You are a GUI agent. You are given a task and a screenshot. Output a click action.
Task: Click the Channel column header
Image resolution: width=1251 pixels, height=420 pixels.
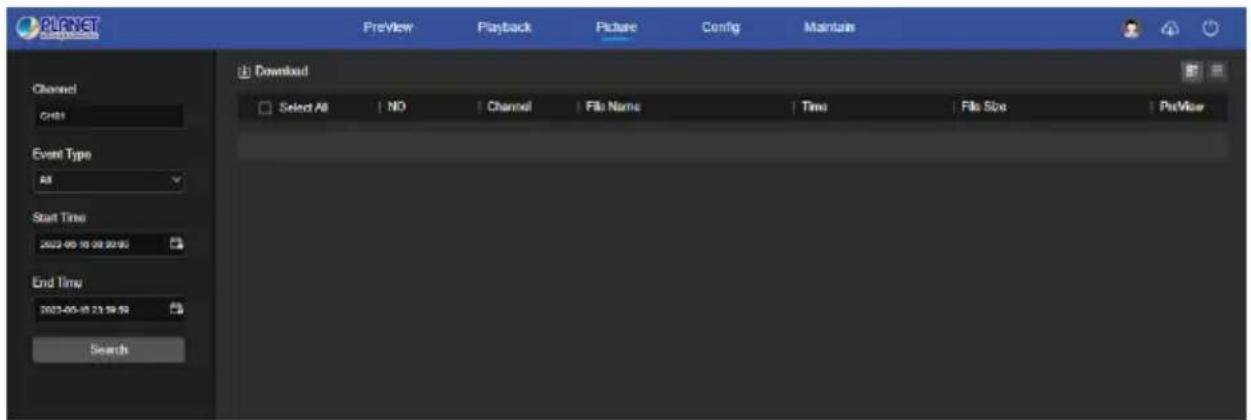click(x=508, y=106)
